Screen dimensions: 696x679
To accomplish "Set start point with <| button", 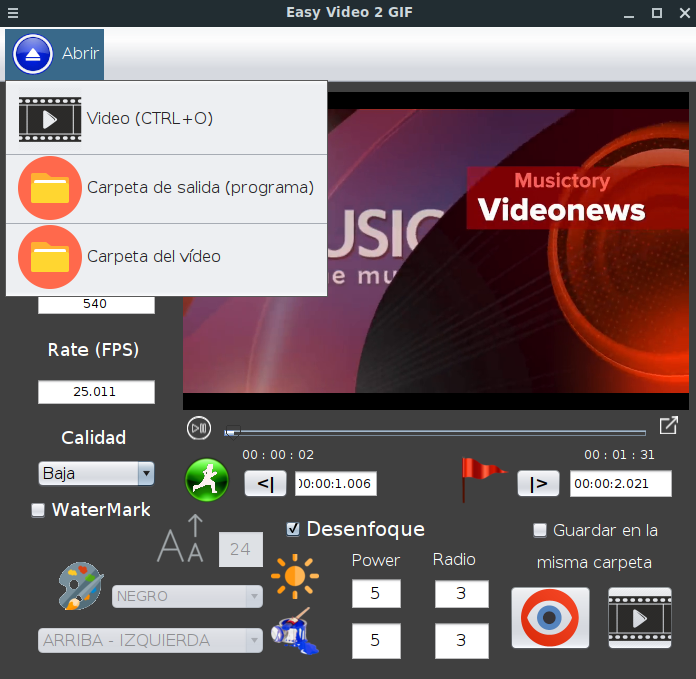I will point(265,483).
